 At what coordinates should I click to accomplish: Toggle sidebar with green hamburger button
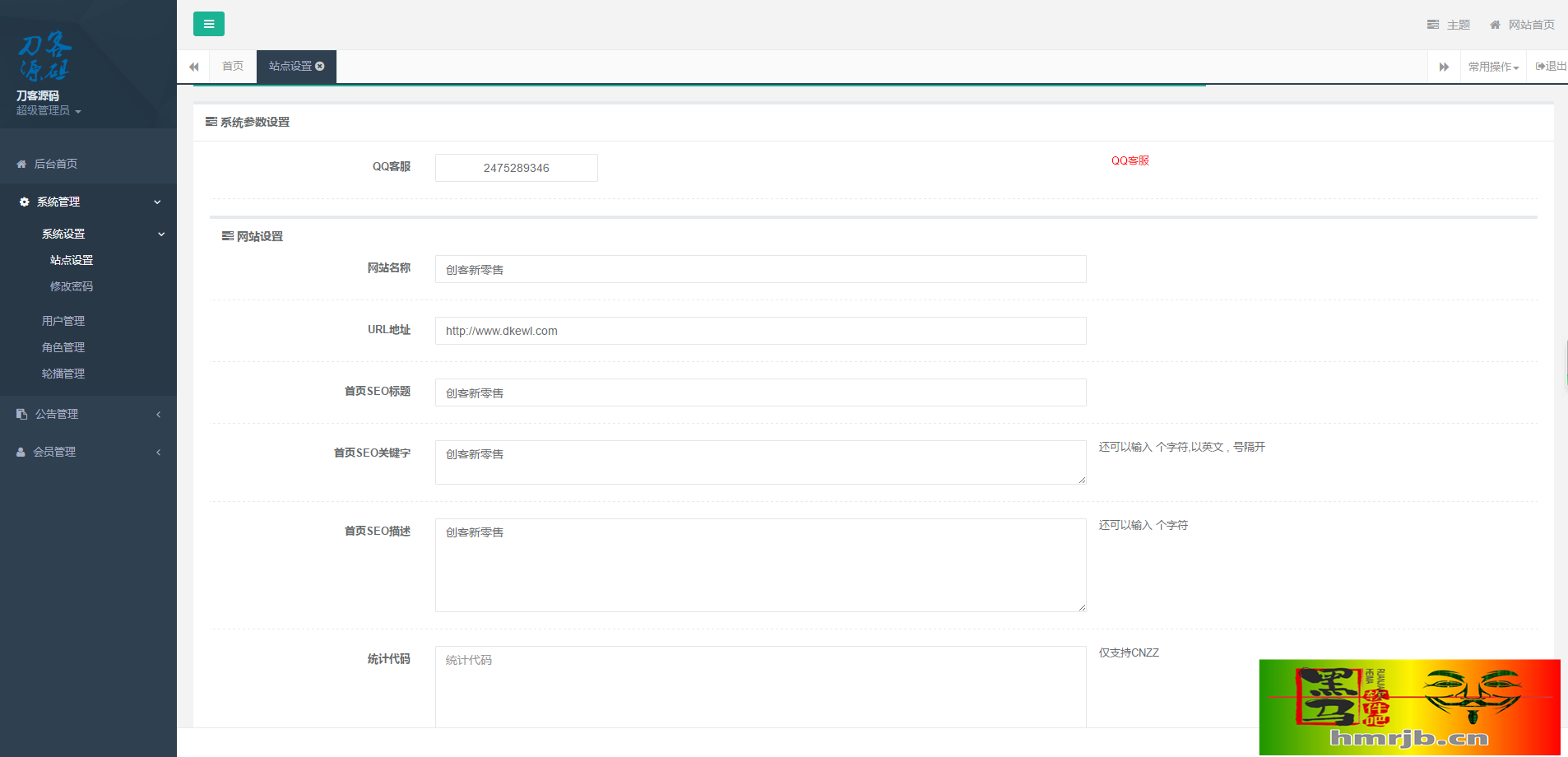pos(209,24)
